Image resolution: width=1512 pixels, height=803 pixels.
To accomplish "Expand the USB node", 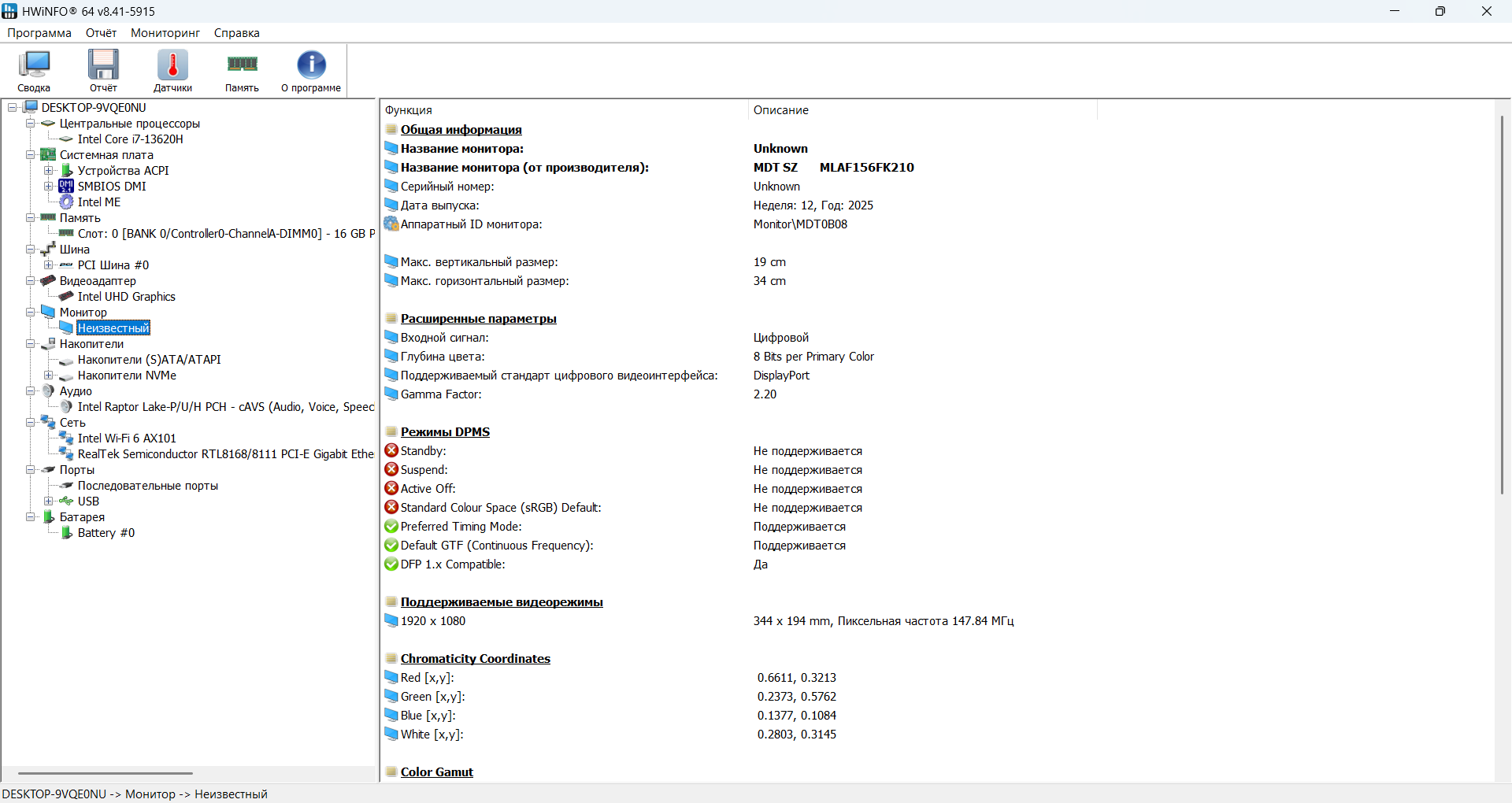I will (x=49, y=501).
